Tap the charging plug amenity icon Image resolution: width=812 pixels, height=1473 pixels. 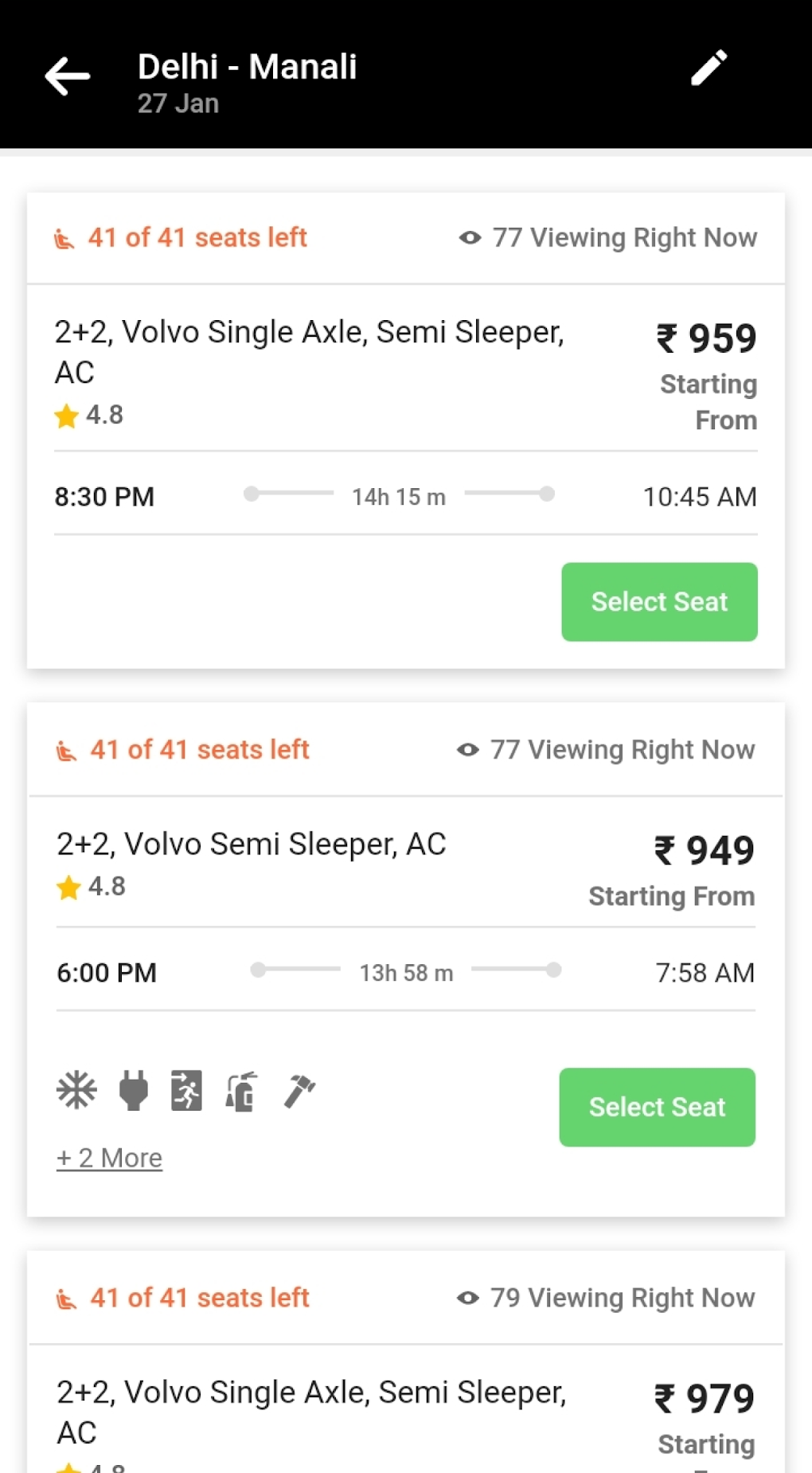coord(133,1090)
